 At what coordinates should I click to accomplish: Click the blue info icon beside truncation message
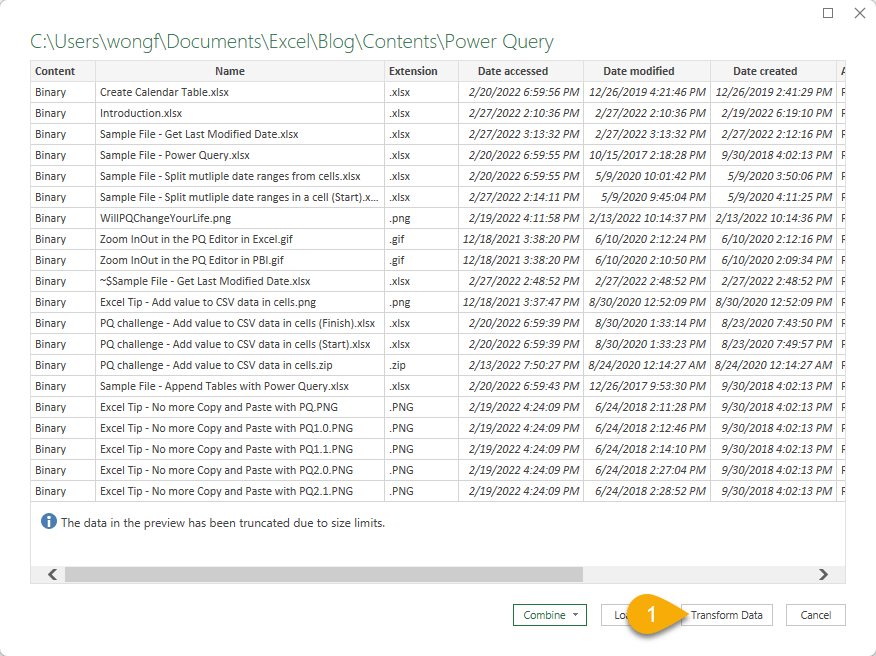point(48,522)
